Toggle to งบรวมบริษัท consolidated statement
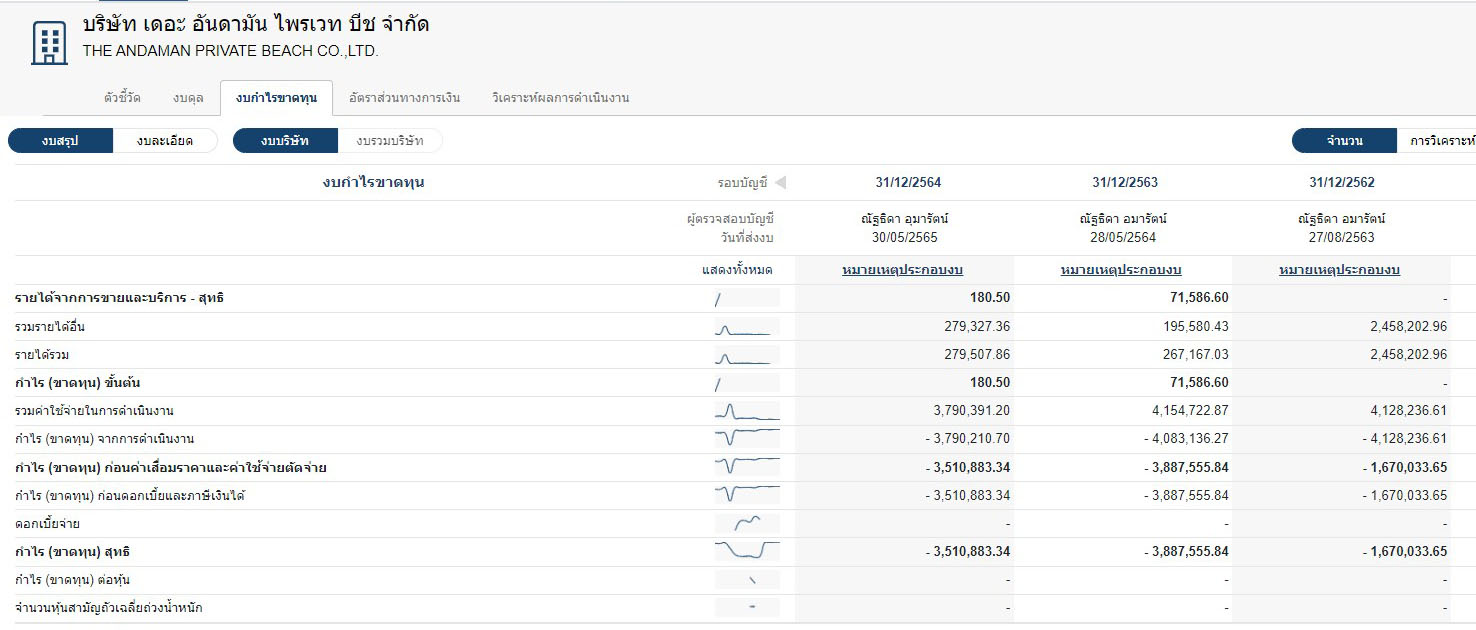Image resolution: width=1476 pixels, height=630 pixels. [x=390, y=141]
